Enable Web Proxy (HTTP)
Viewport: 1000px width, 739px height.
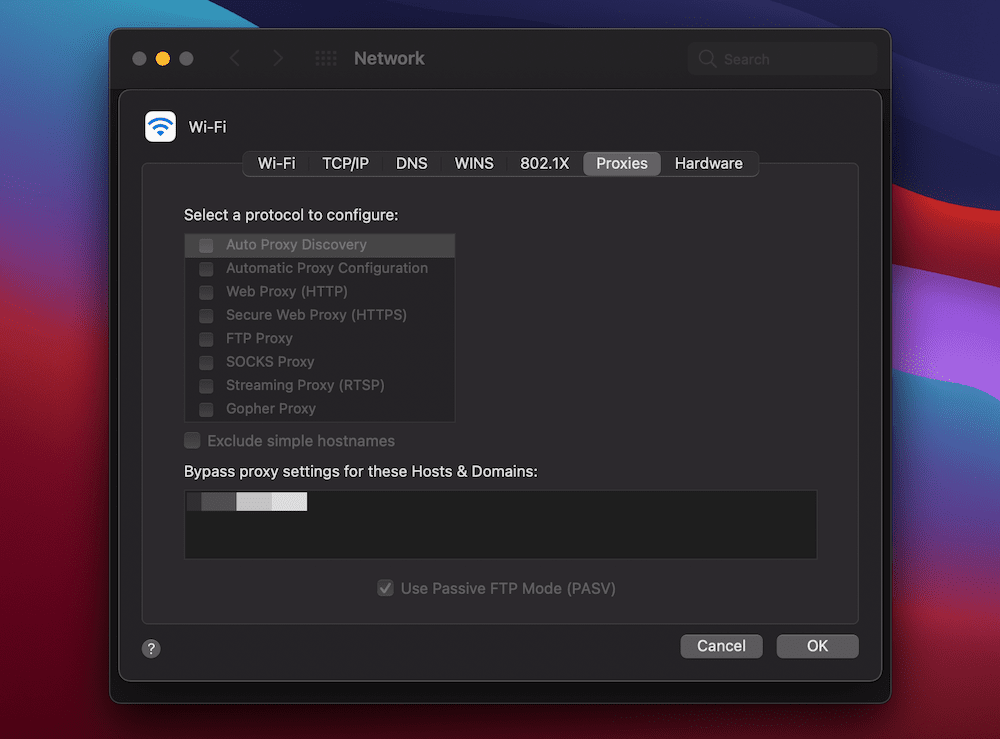click(x=204, y=291)
